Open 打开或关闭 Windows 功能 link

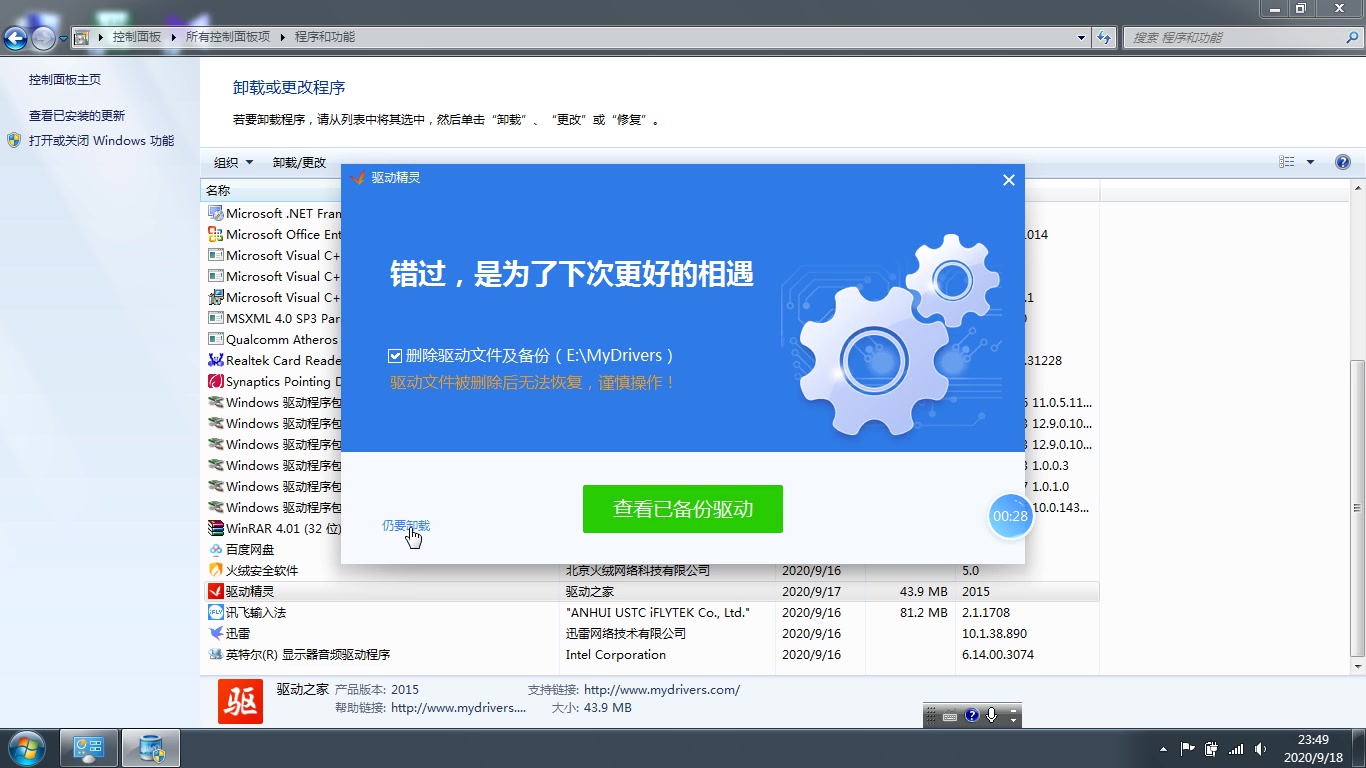click(x=101, y=141)
